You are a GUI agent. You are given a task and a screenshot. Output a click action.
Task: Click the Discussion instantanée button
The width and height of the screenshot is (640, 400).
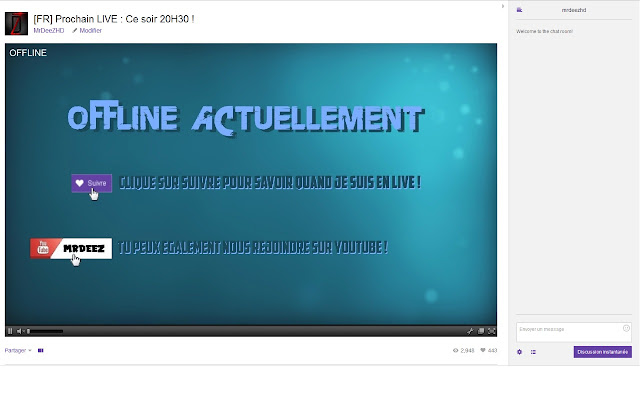click(x=602, y=352)
